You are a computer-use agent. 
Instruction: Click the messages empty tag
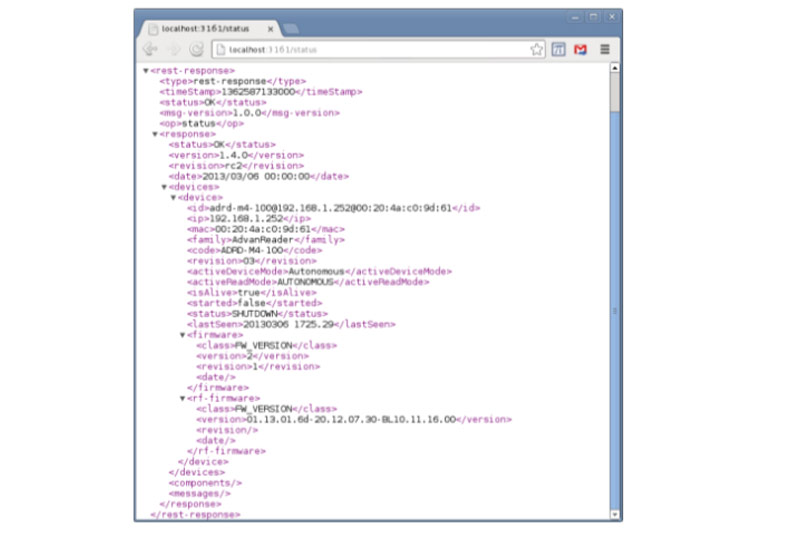point(199,494)
